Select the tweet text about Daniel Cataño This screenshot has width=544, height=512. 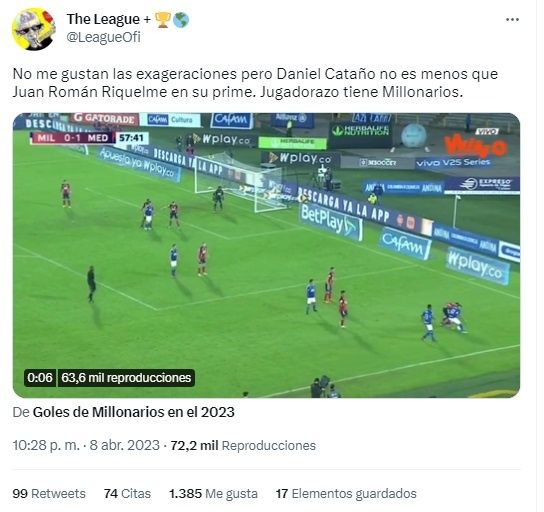click(255, 83)
